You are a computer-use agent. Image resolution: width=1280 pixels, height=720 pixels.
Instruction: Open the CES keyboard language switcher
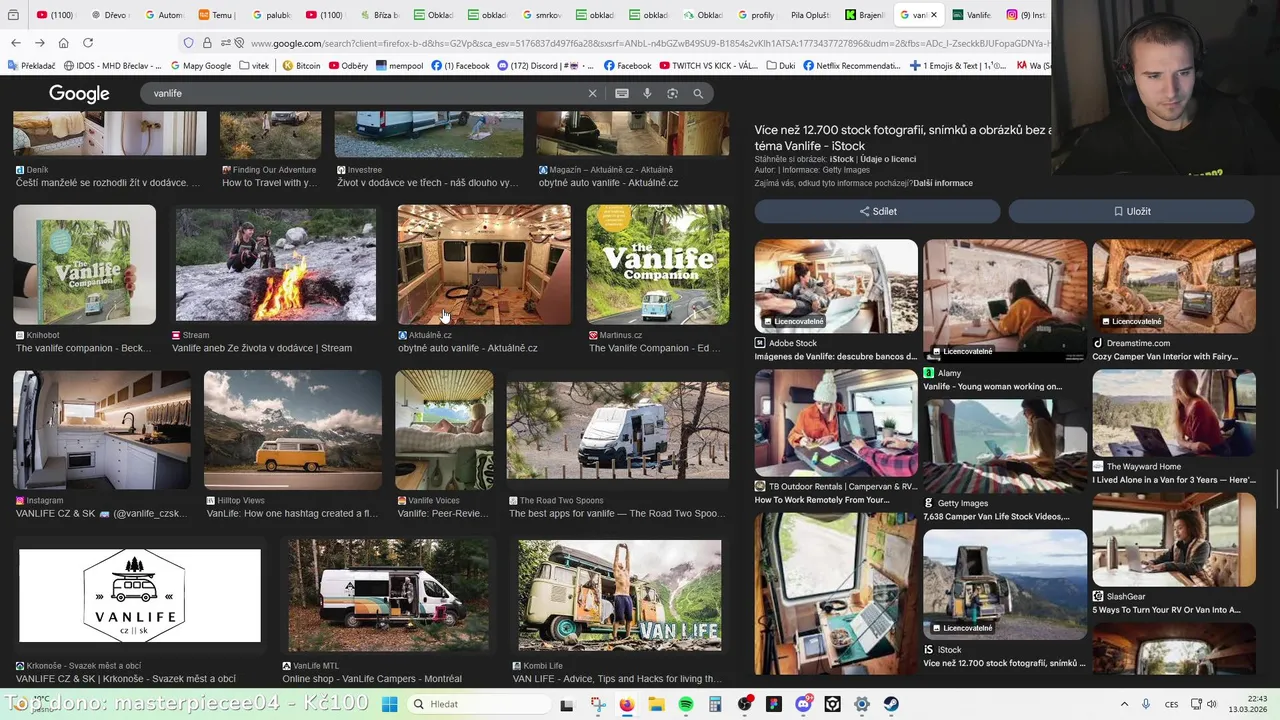coord(1171,704)
